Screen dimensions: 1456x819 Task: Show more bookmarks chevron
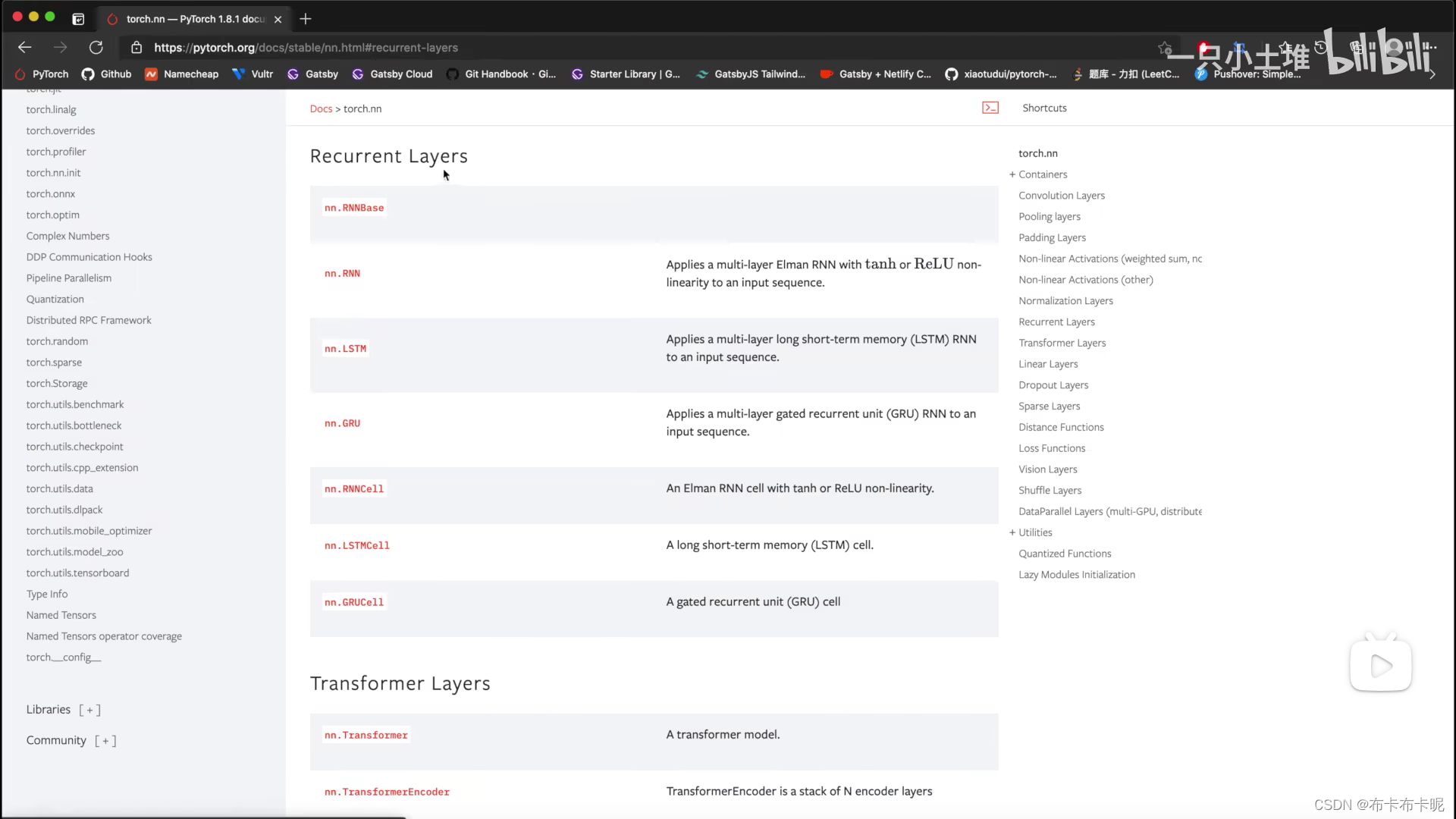[x=1432, y=74]
